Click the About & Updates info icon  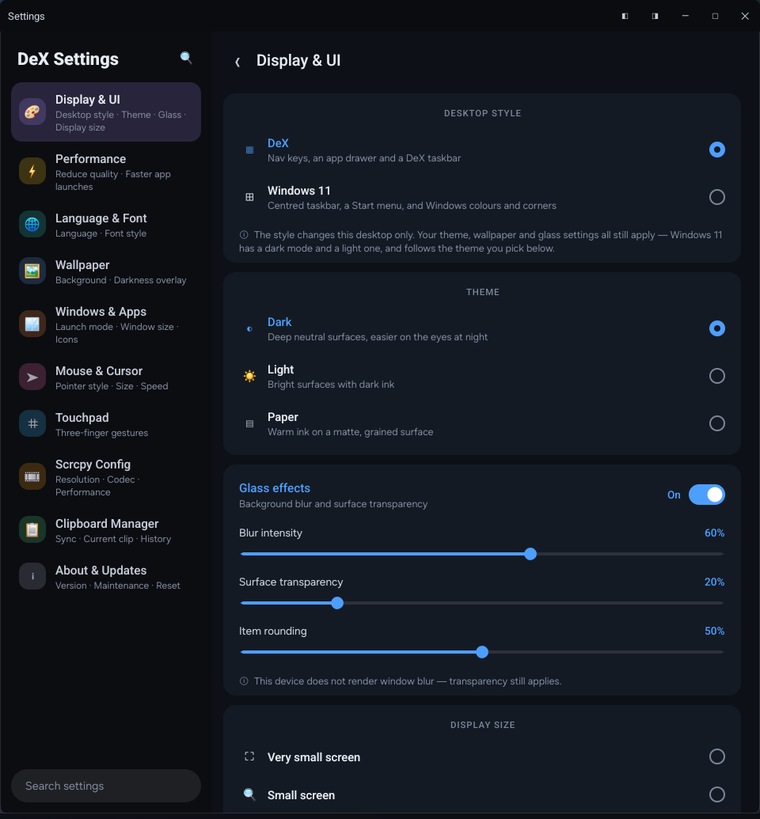point(32,577)
